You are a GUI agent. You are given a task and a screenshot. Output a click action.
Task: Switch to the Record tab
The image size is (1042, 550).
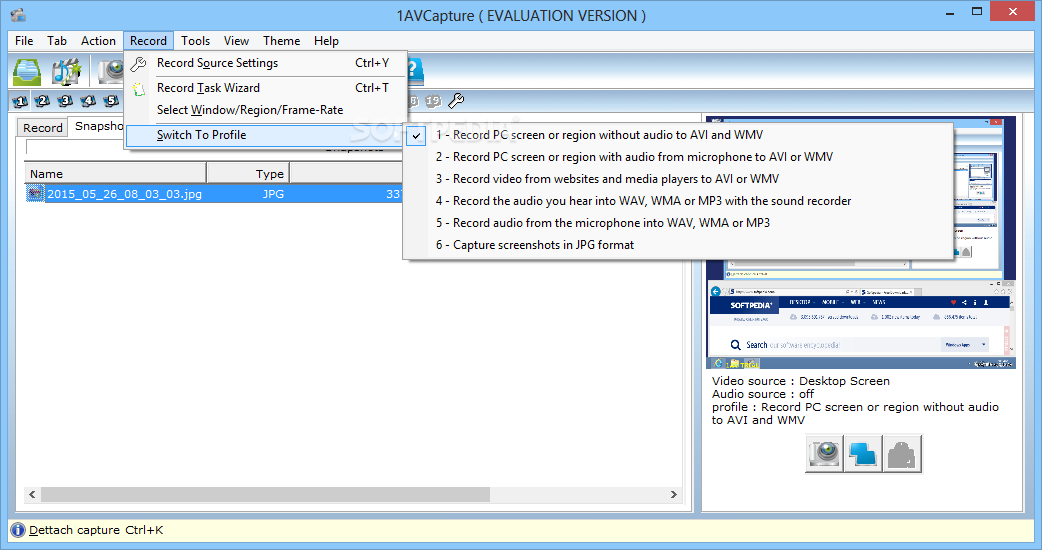coord(43,128)
